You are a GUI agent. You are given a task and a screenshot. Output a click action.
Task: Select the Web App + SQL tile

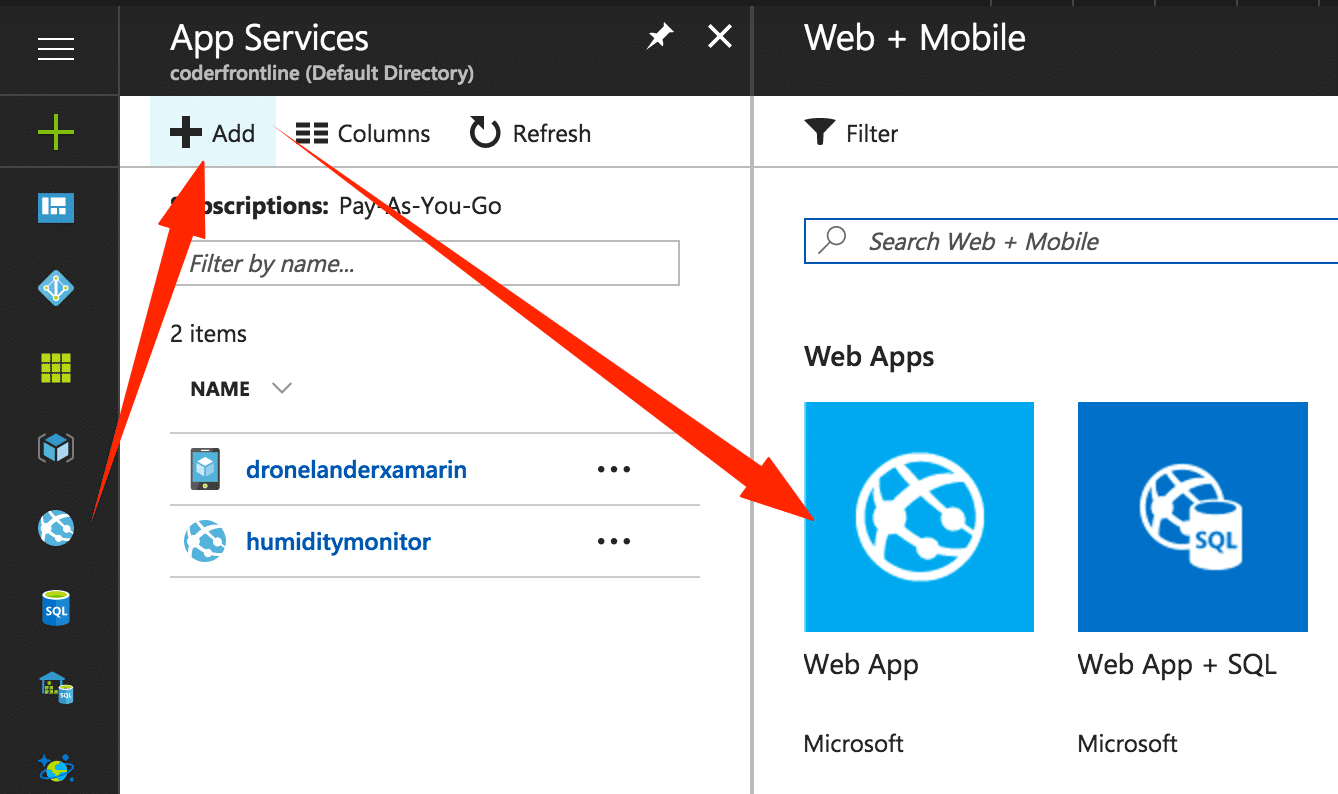1192,517
